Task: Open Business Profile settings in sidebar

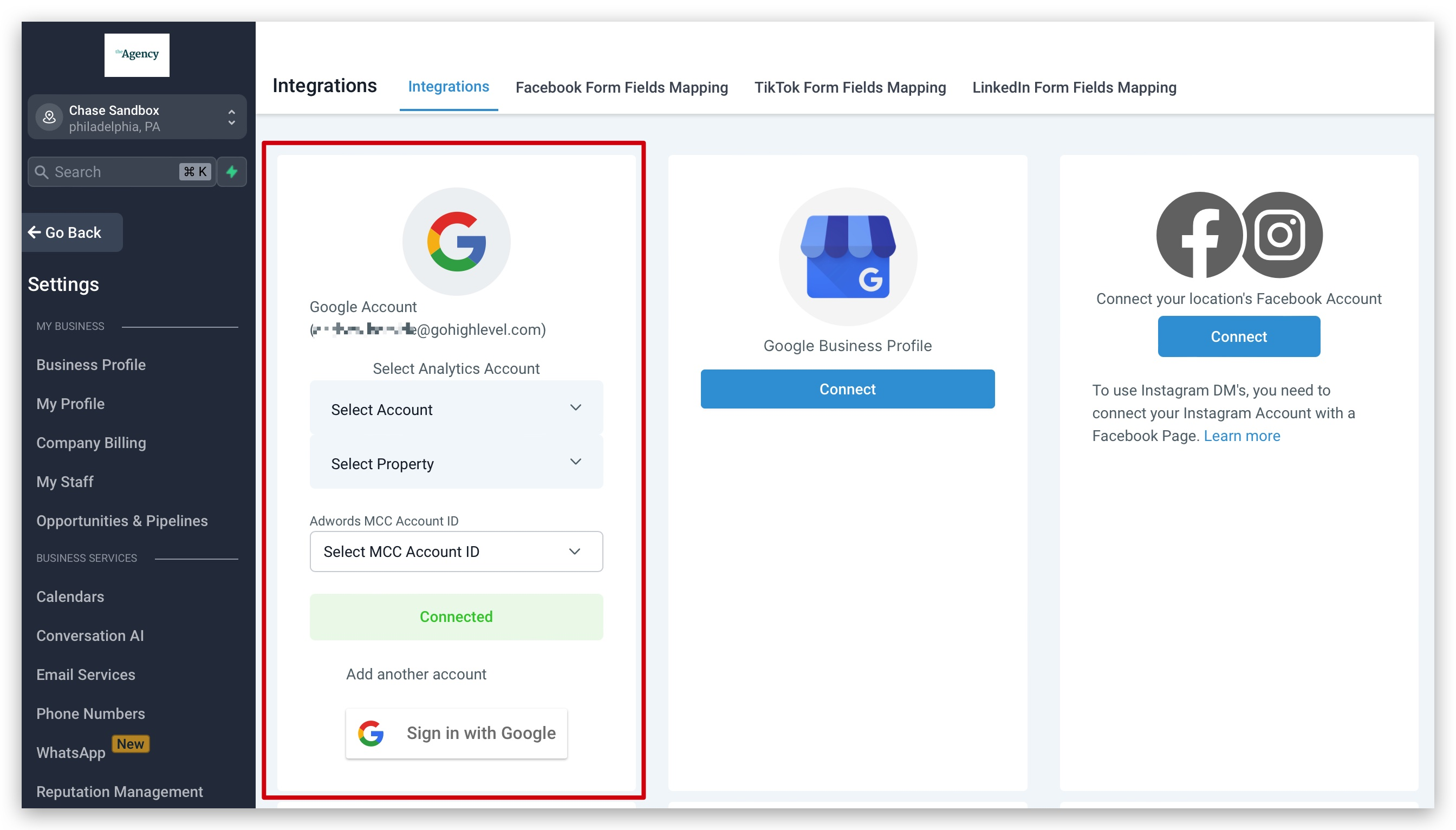Action: (x=91, y=365)
